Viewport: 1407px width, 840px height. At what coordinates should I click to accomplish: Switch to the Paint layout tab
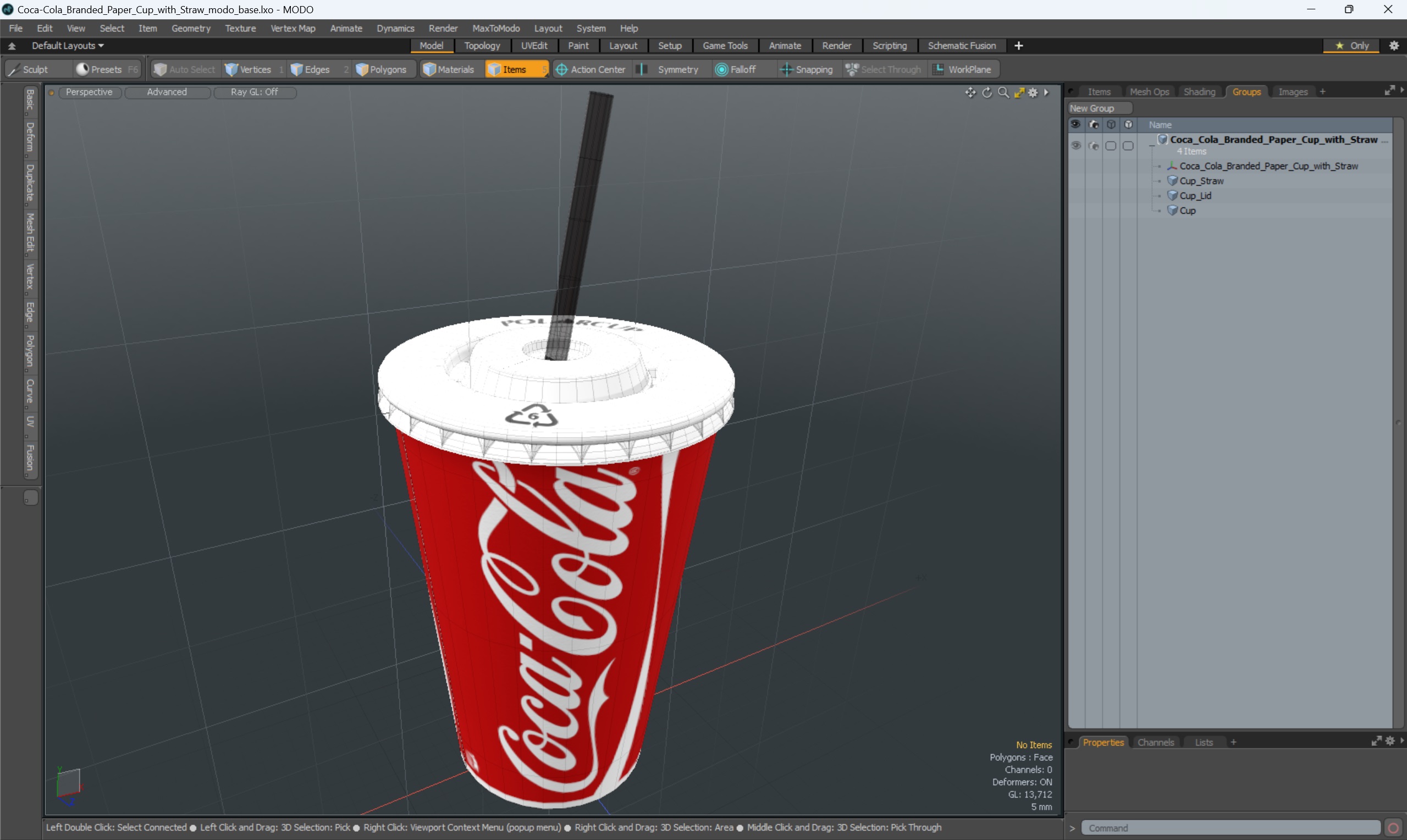[x=578, y=45]
